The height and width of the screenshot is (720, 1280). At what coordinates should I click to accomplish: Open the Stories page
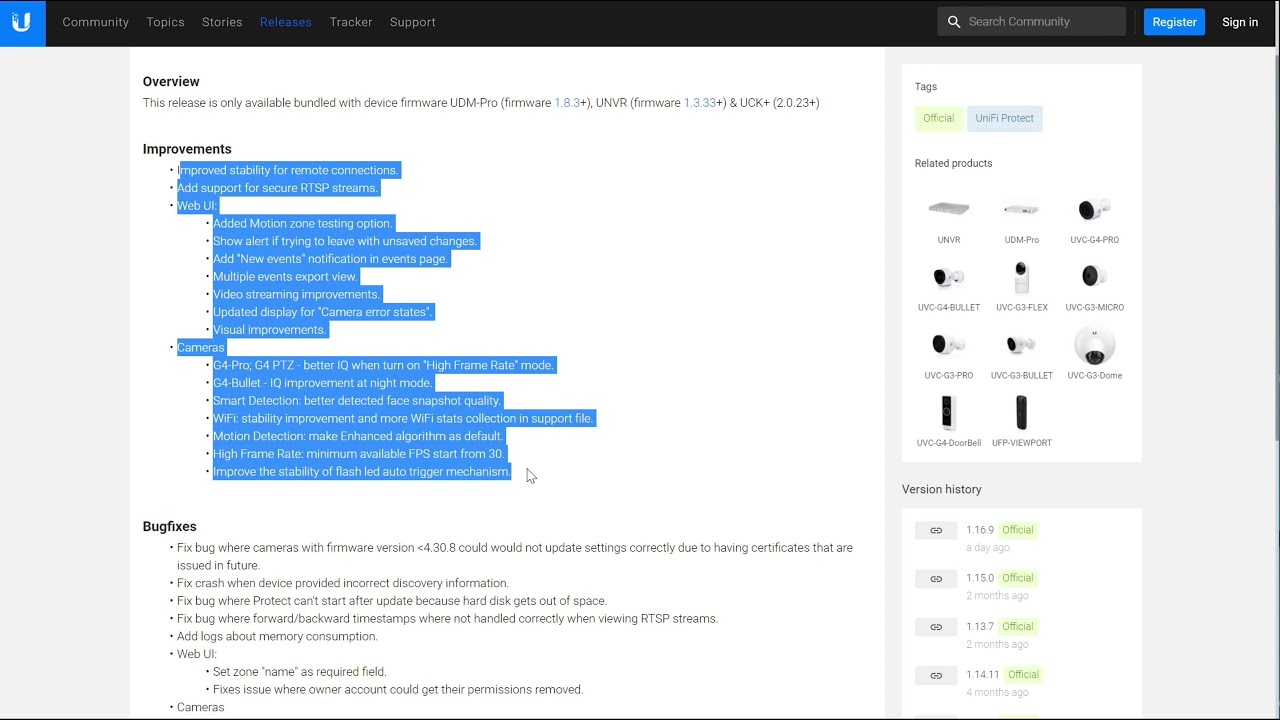point(222,22)
